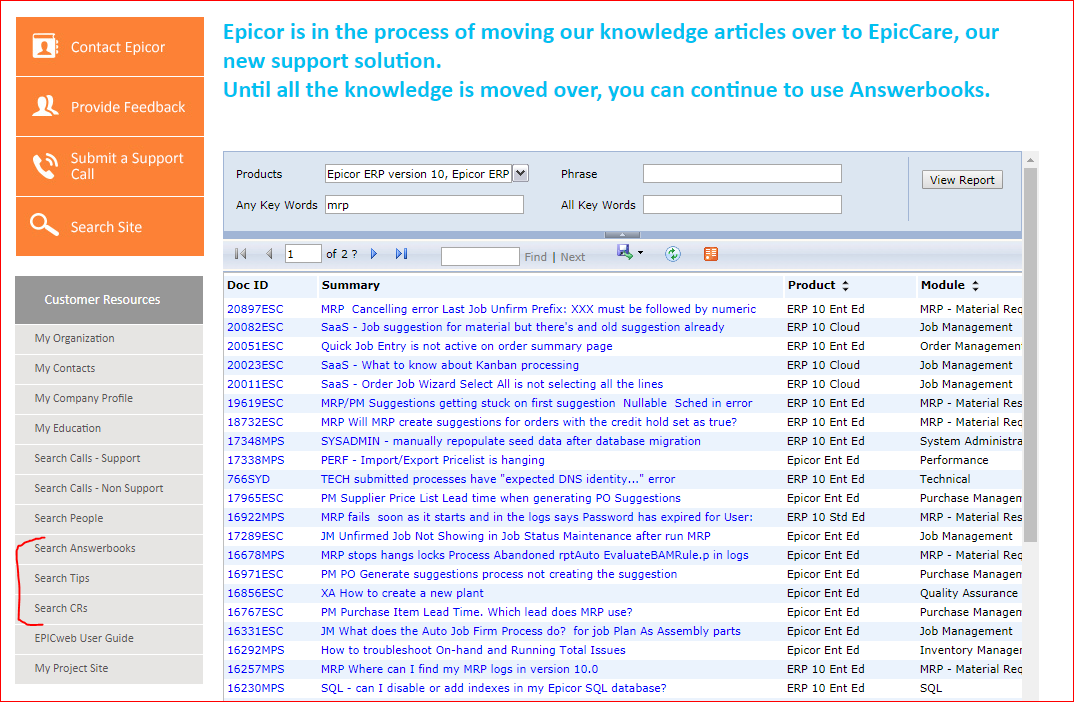Click the Search Site magnifier icon

coord(44,225)
